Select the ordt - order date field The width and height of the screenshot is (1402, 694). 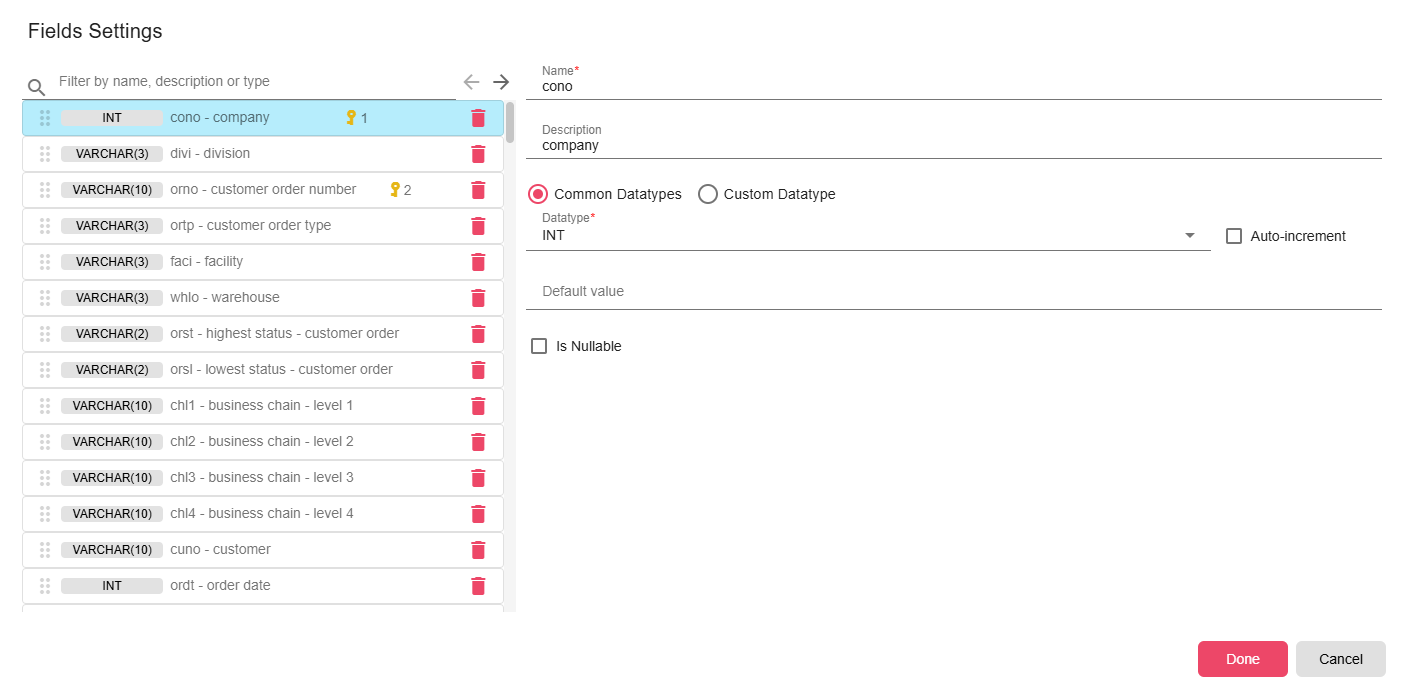[x=263, y=586]
